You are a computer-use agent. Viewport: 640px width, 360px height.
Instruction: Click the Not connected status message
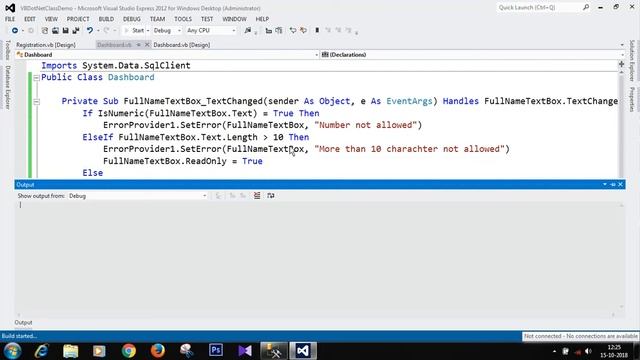pyautogui.click(x=580, y=336)
